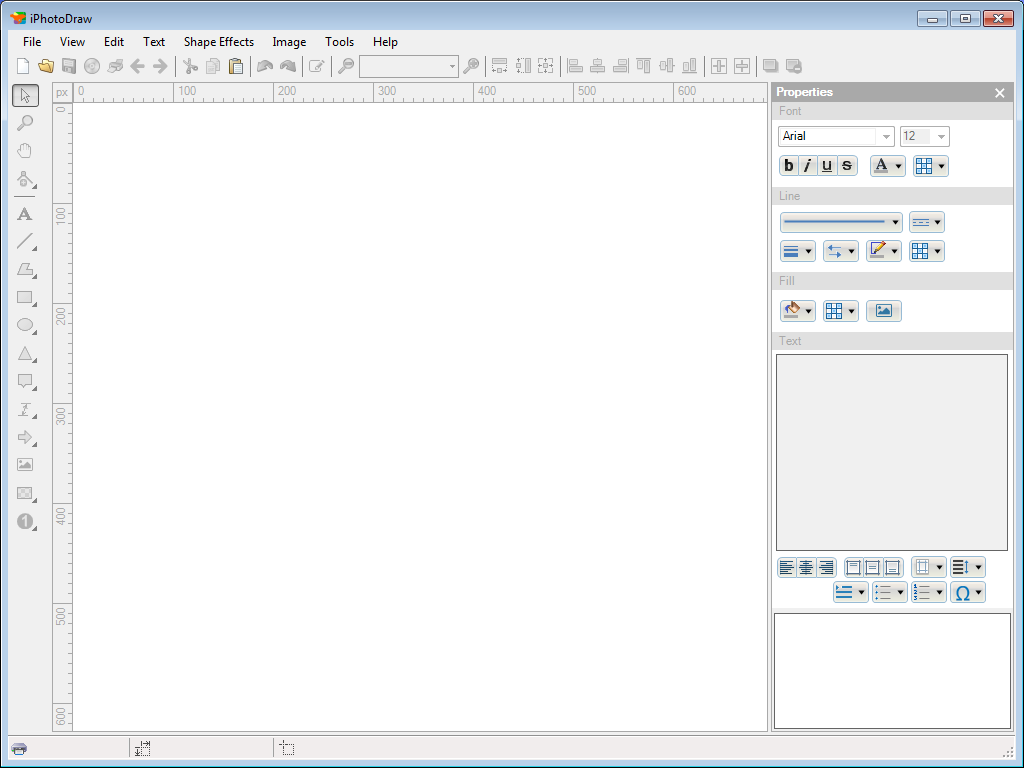The height and width of the screenshot is (768, 1024).
Task: Toggle italic text formatting
Action: 807,165
